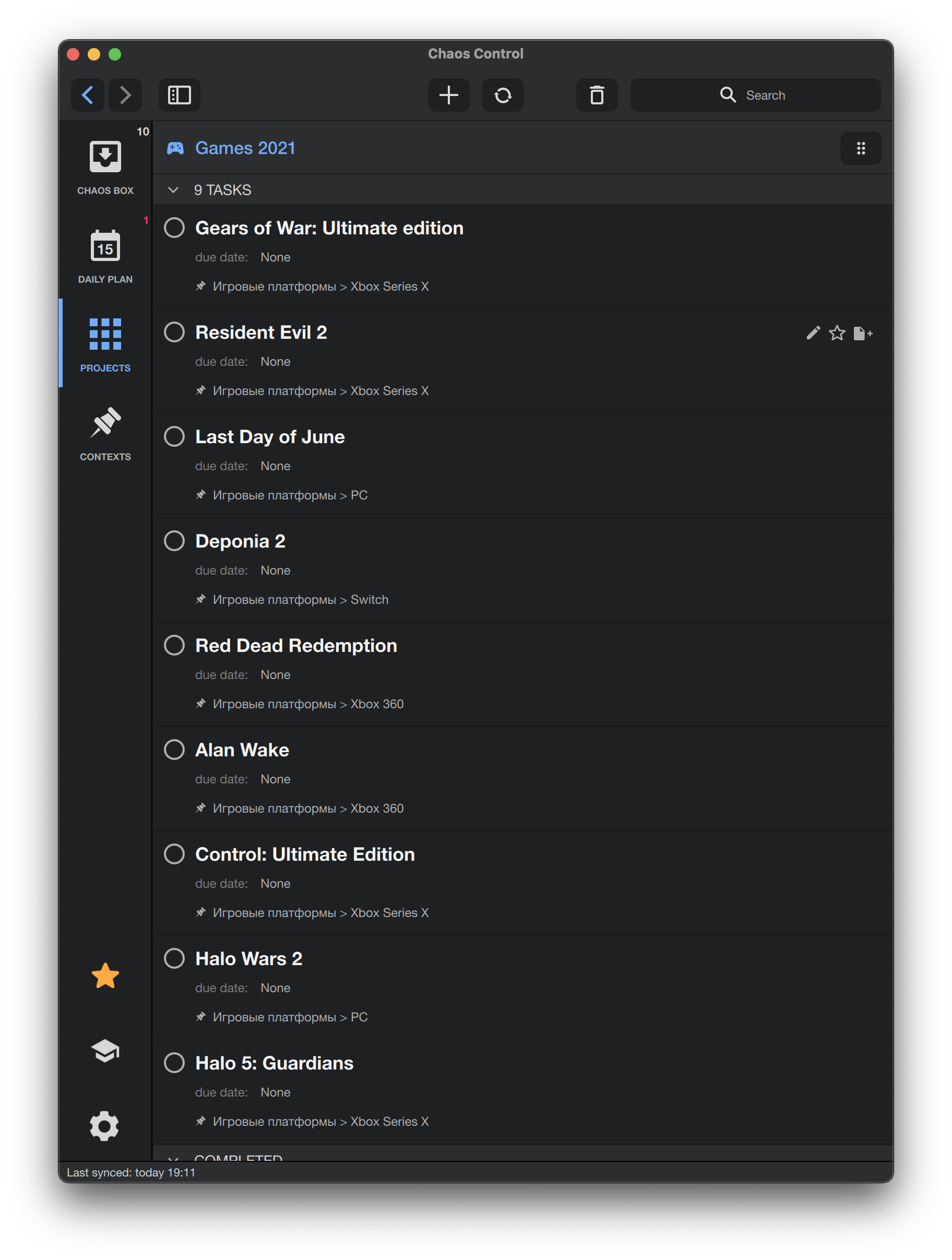Mark Gears of War: Ultimate edition complete

pos(174,227)
